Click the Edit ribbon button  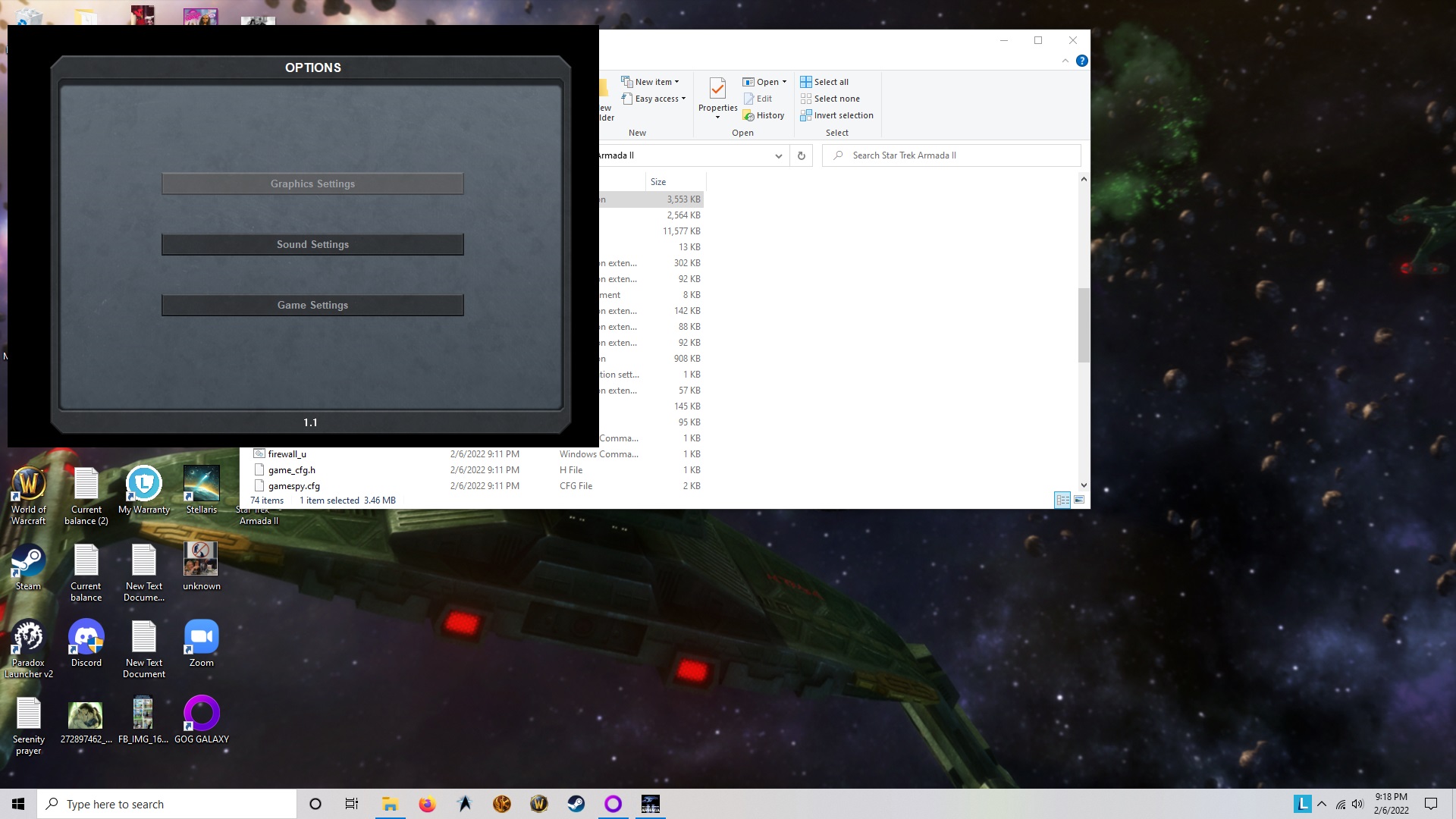(x=758, y=99)
